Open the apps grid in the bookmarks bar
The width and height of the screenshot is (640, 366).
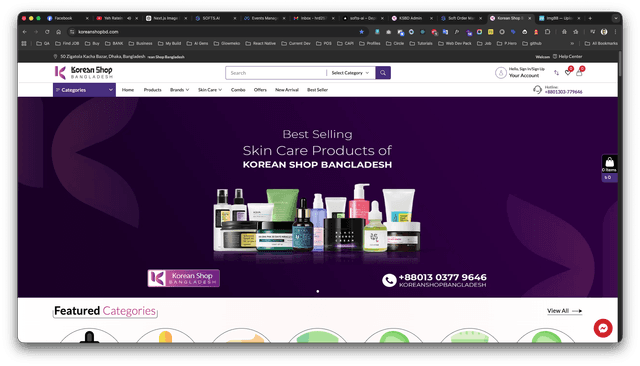24,43
